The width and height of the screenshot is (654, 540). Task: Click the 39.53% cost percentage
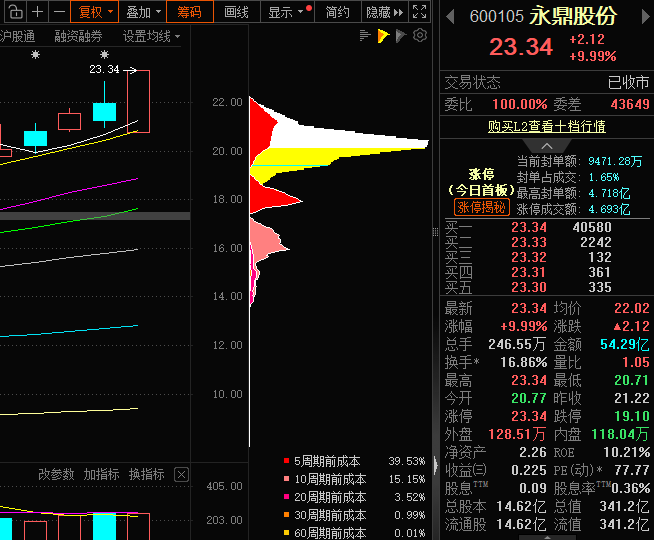(407, 461)
